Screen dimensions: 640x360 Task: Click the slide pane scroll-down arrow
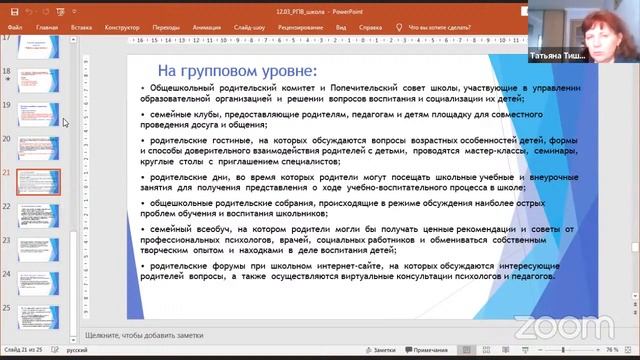coord(635,296)
